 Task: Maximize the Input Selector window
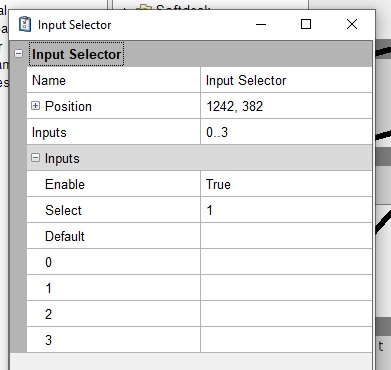(306, 24)
